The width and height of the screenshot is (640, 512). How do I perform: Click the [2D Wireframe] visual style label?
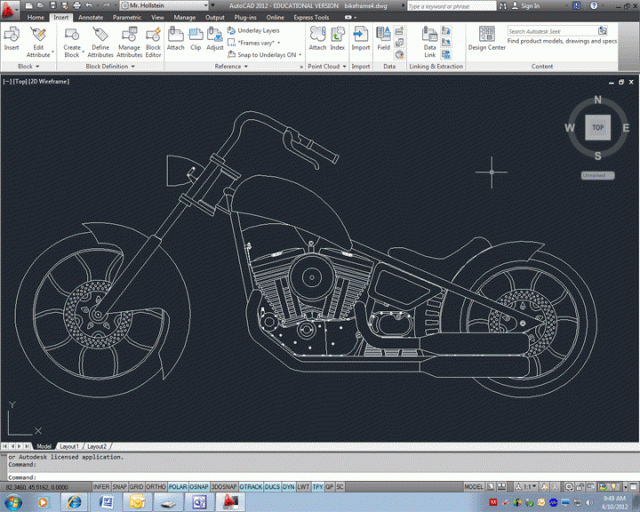click(49, 81)
